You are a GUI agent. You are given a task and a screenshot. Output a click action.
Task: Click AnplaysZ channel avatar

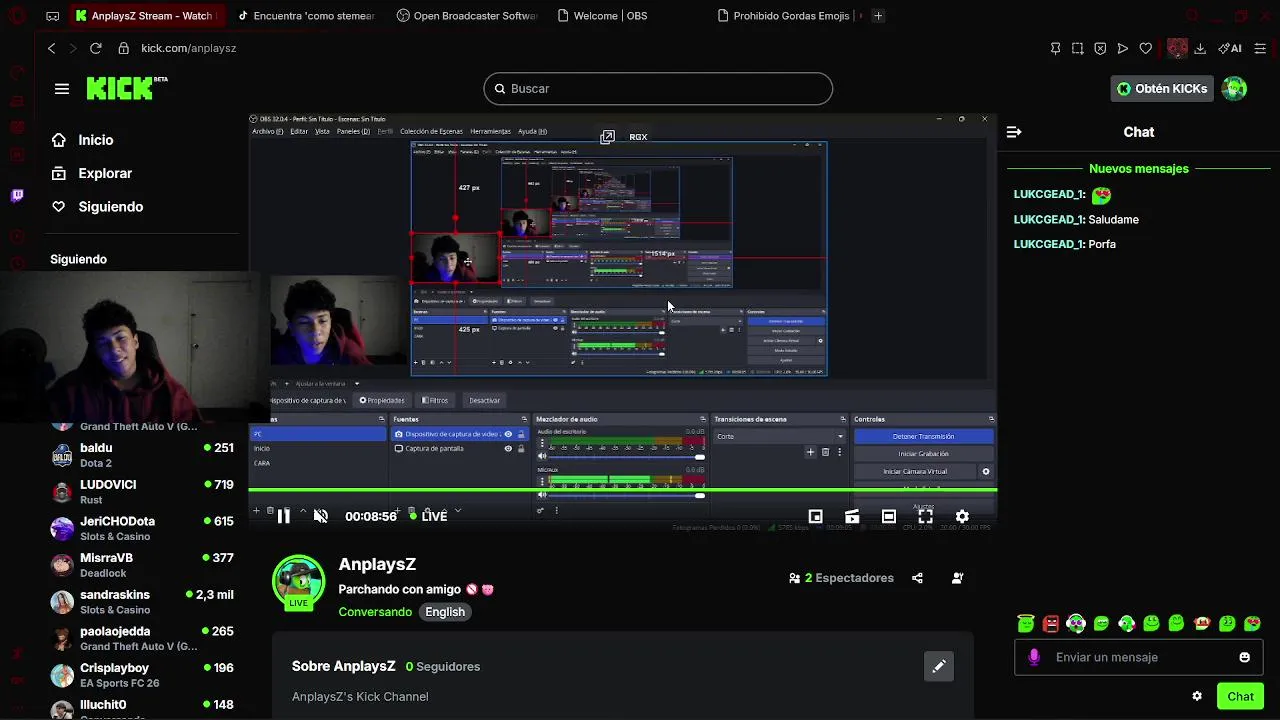tap(299, 583)
